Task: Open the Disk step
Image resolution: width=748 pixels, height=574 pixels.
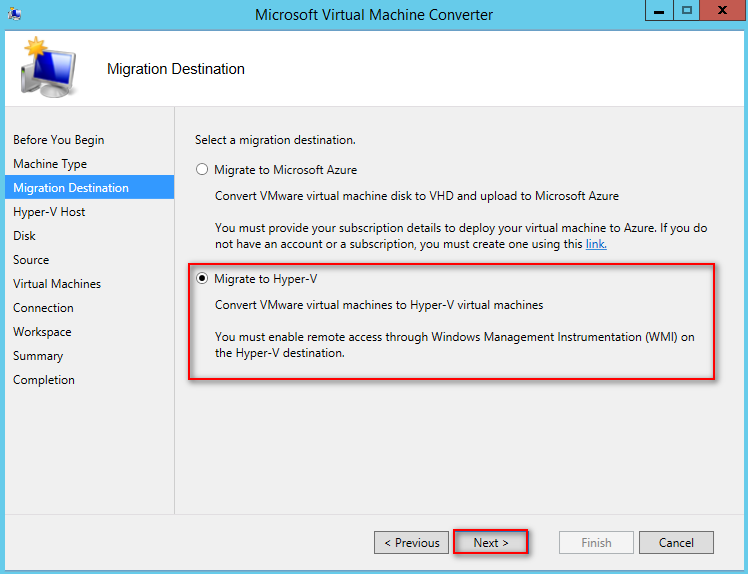Action: click(x=24, y=236)
